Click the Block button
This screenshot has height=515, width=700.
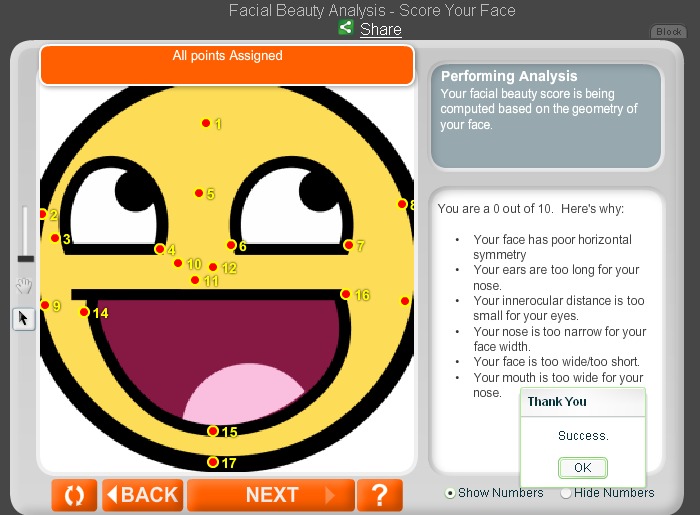click(668, 32)
